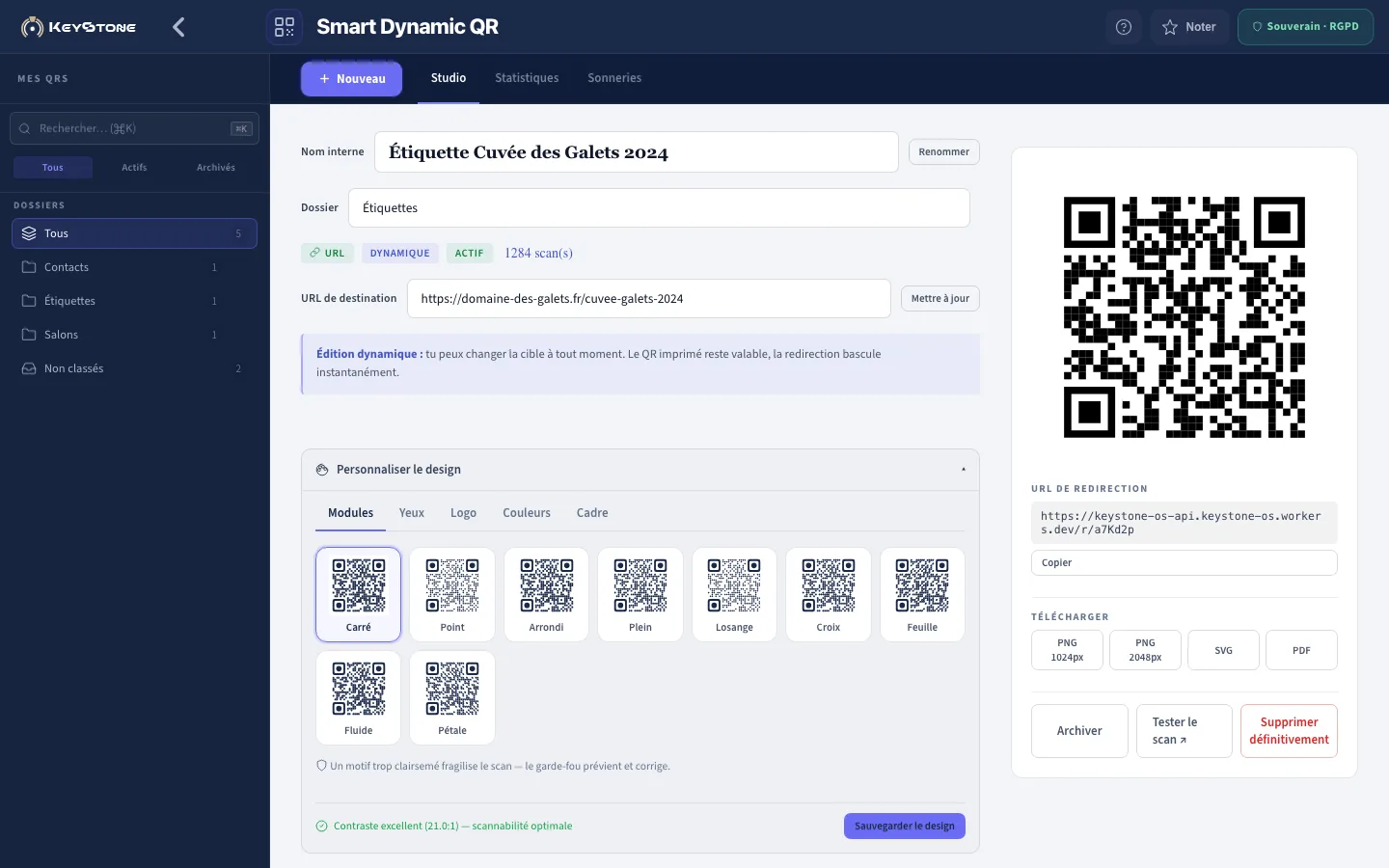The image size is (1389, 868).
Task: Click the Renommer button
Action: click(x=944, y=152)
